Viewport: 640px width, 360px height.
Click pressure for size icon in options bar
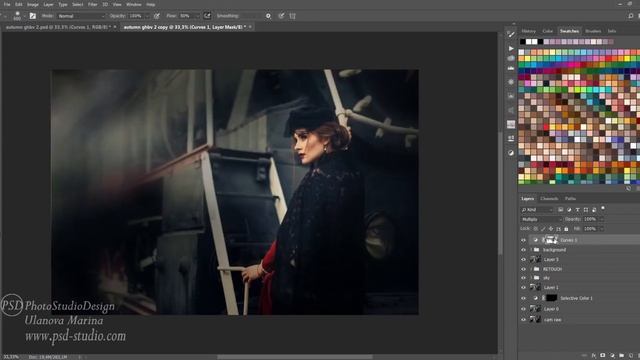click(x=281, y=16)
